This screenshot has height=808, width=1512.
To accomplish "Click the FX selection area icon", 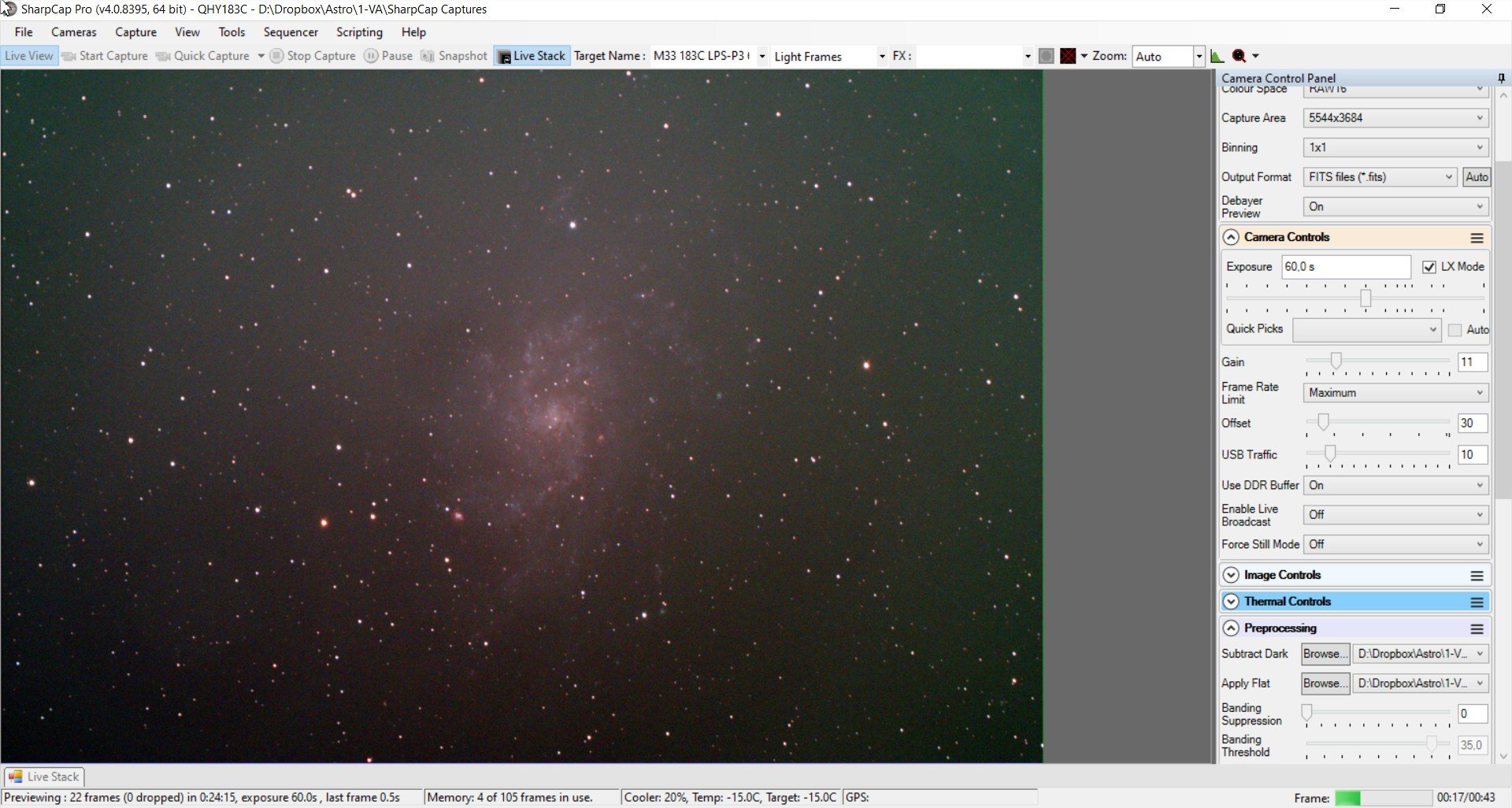I will pos(1046,56).
